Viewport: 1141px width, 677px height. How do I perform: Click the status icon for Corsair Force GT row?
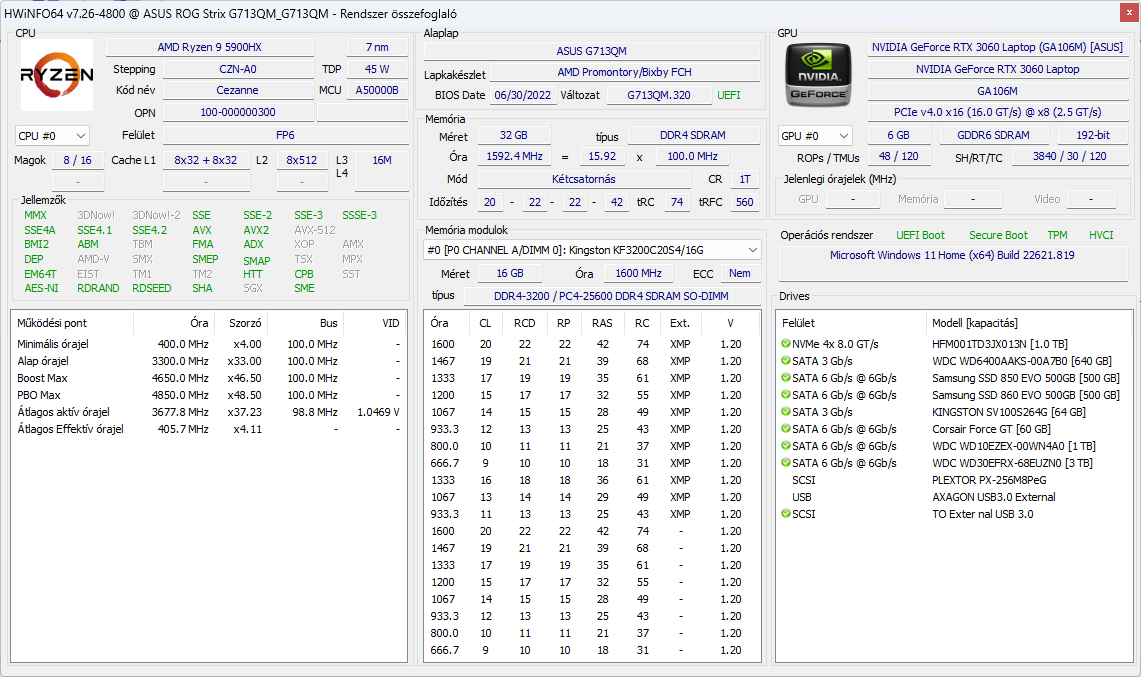coord(786,429)
